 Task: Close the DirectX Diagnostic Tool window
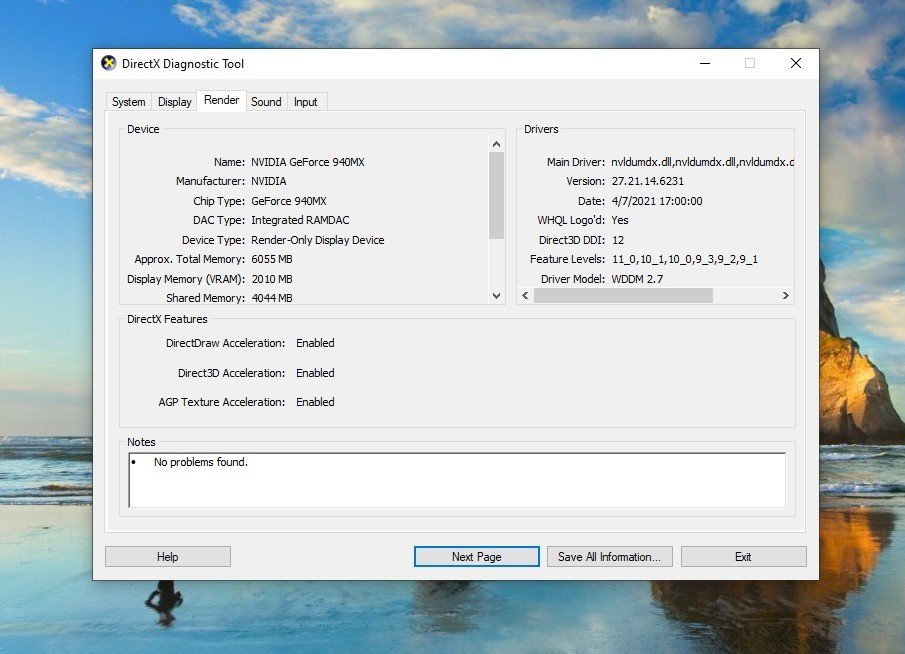click(x=795, y=63)
